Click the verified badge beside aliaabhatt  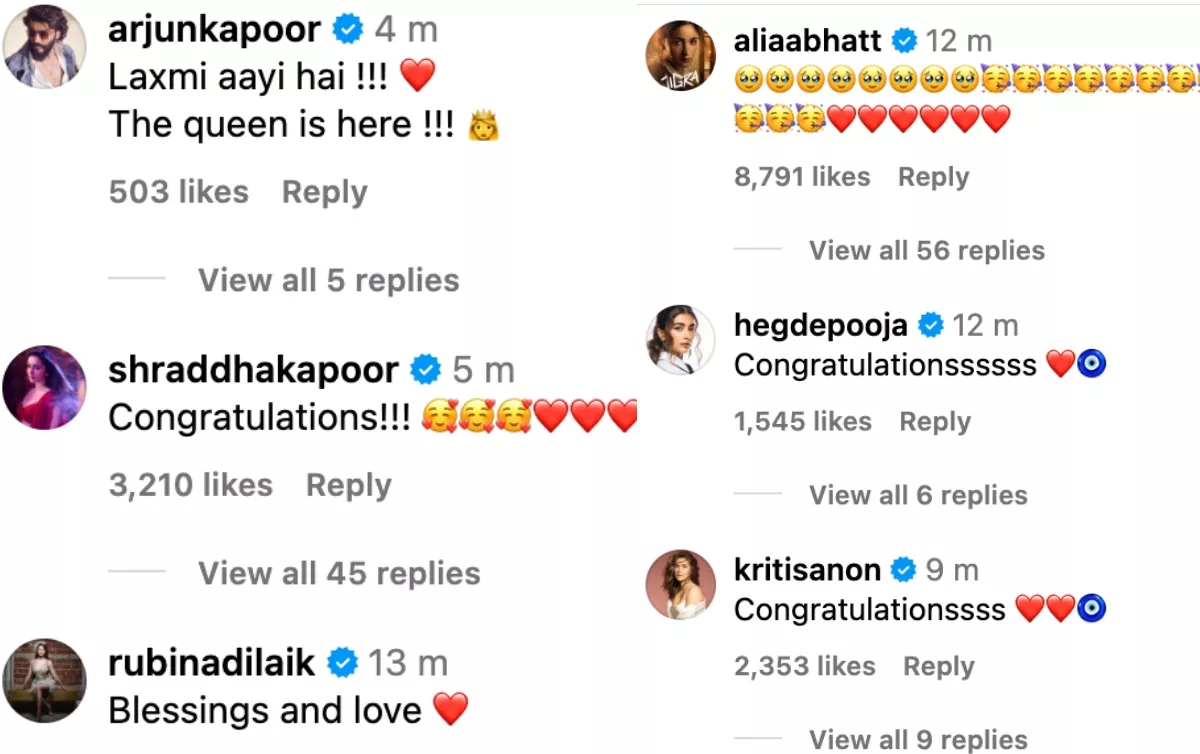pyautogui.click(x=904, y=41)
